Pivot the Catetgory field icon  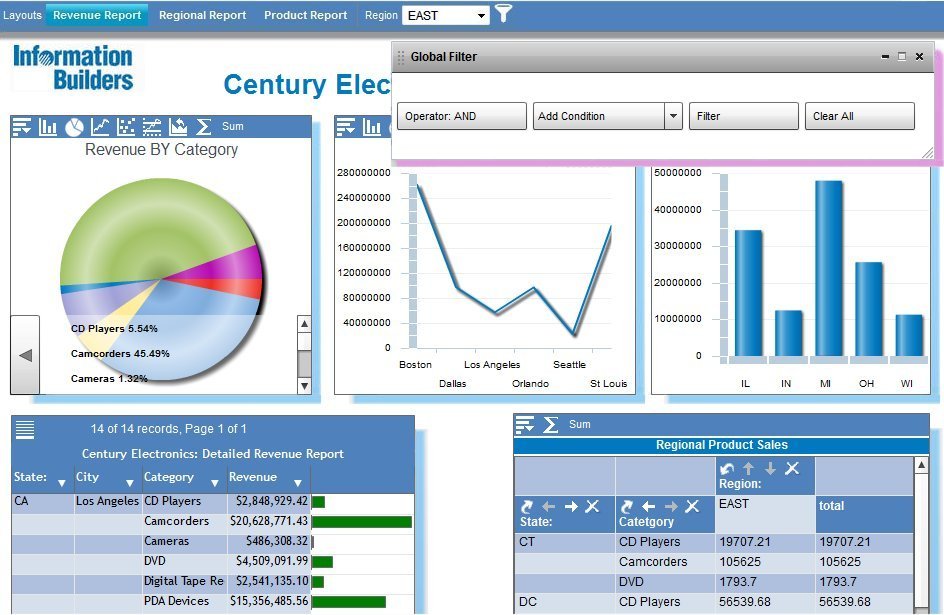[x=627, y=507]
